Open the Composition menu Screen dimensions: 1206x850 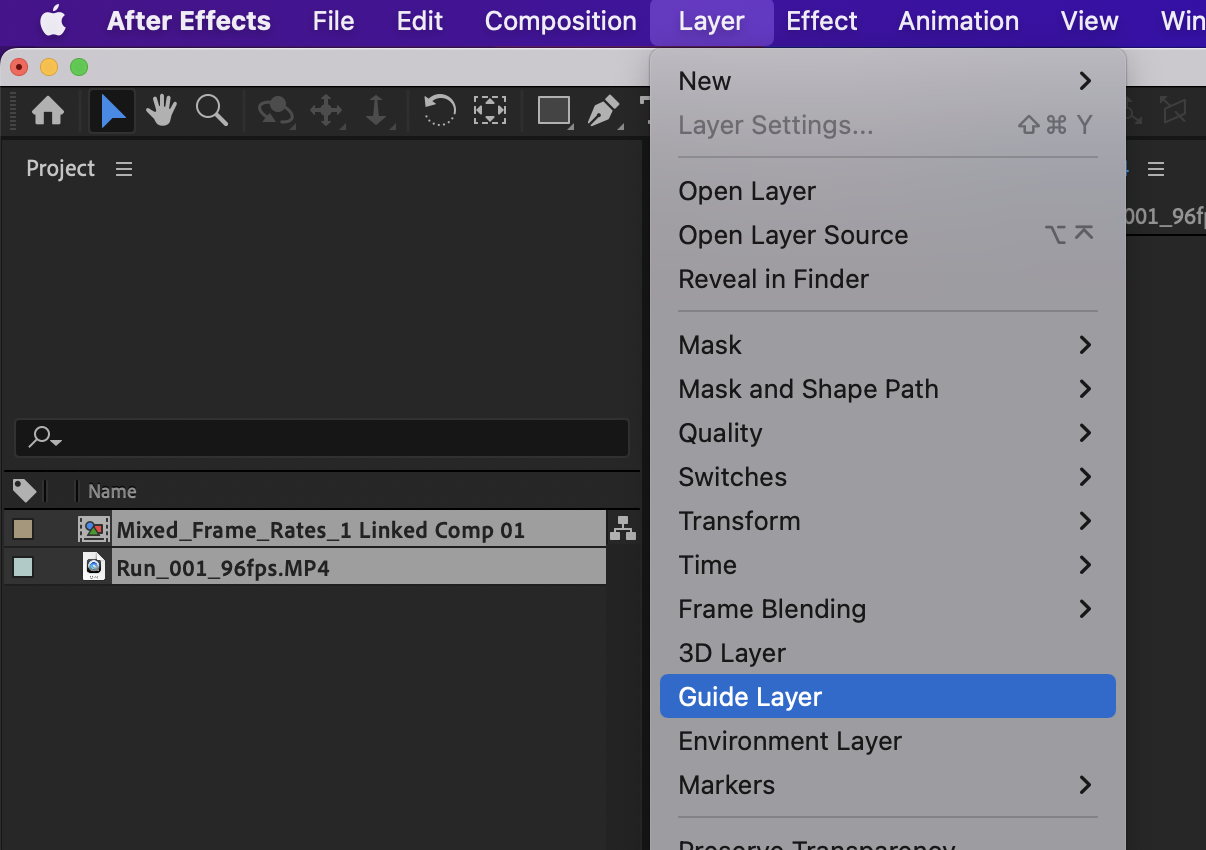click(x=560, y=20)
